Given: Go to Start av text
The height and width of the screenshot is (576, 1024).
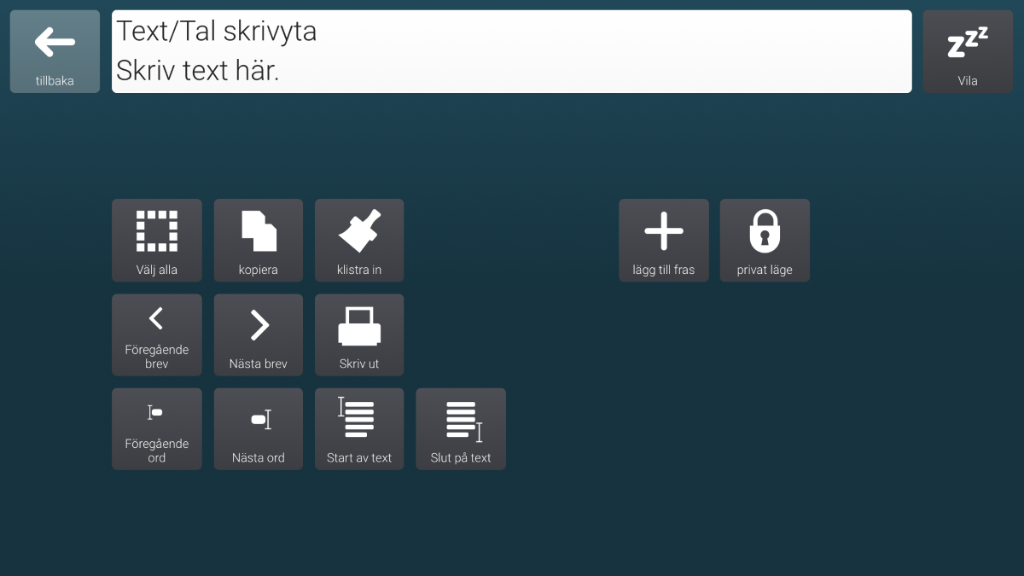Looking at the screenshot, I should [x=359, y=429].
